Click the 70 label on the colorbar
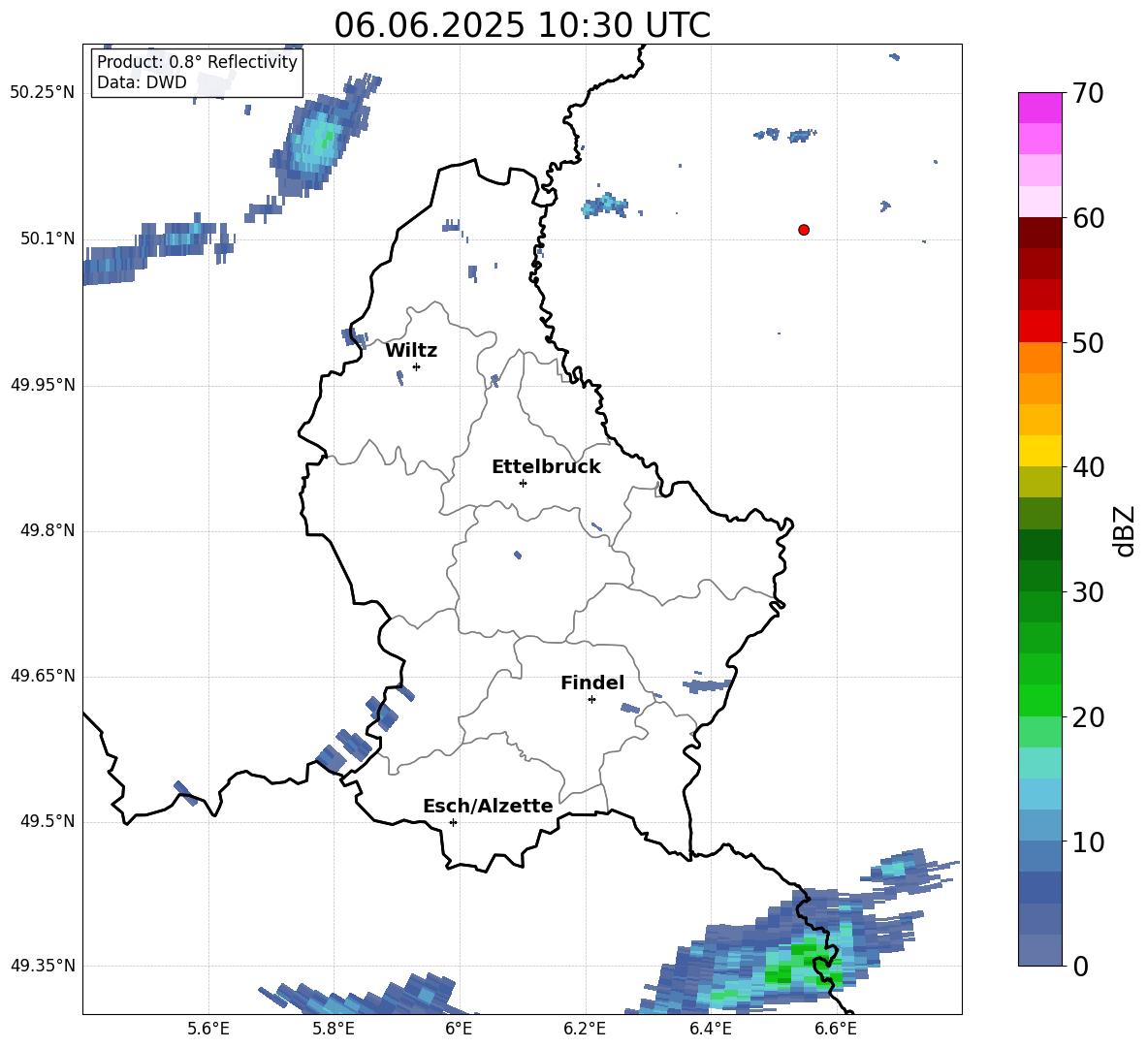The height and width of the screenshot is (1048, 1148). [x=1087, y=94]
